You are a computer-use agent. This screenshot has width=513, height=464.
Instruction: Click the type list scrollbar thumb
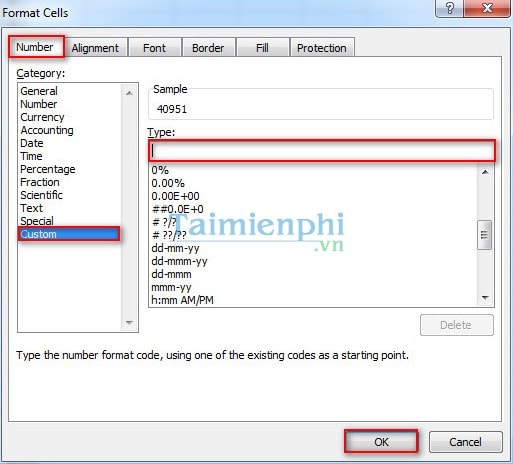click(485, 235)
